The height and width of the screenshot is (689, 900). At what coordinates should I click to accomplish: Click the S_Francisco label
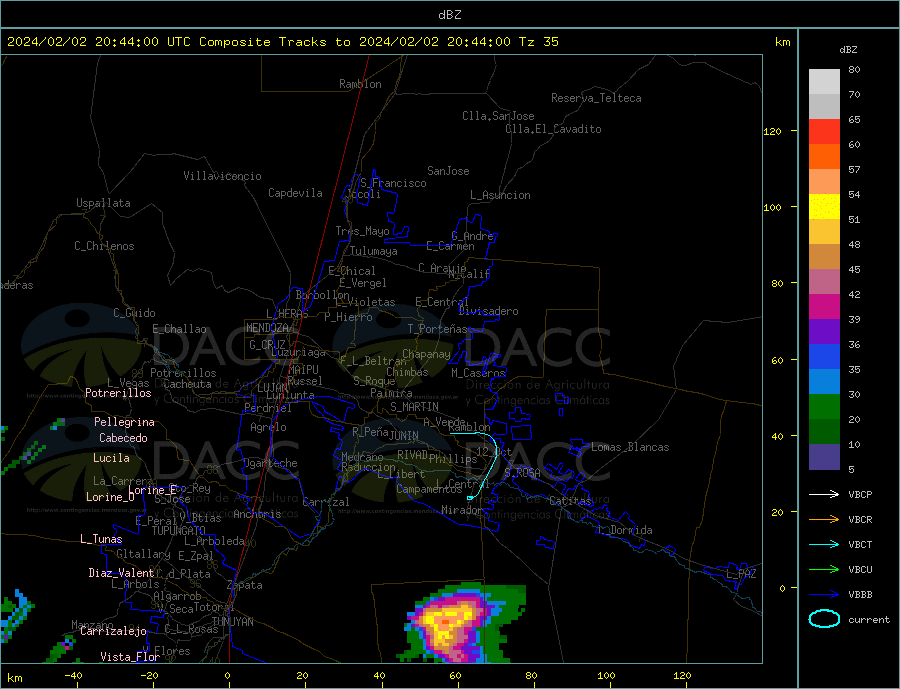pyautogui.click(x=393, y=184)
